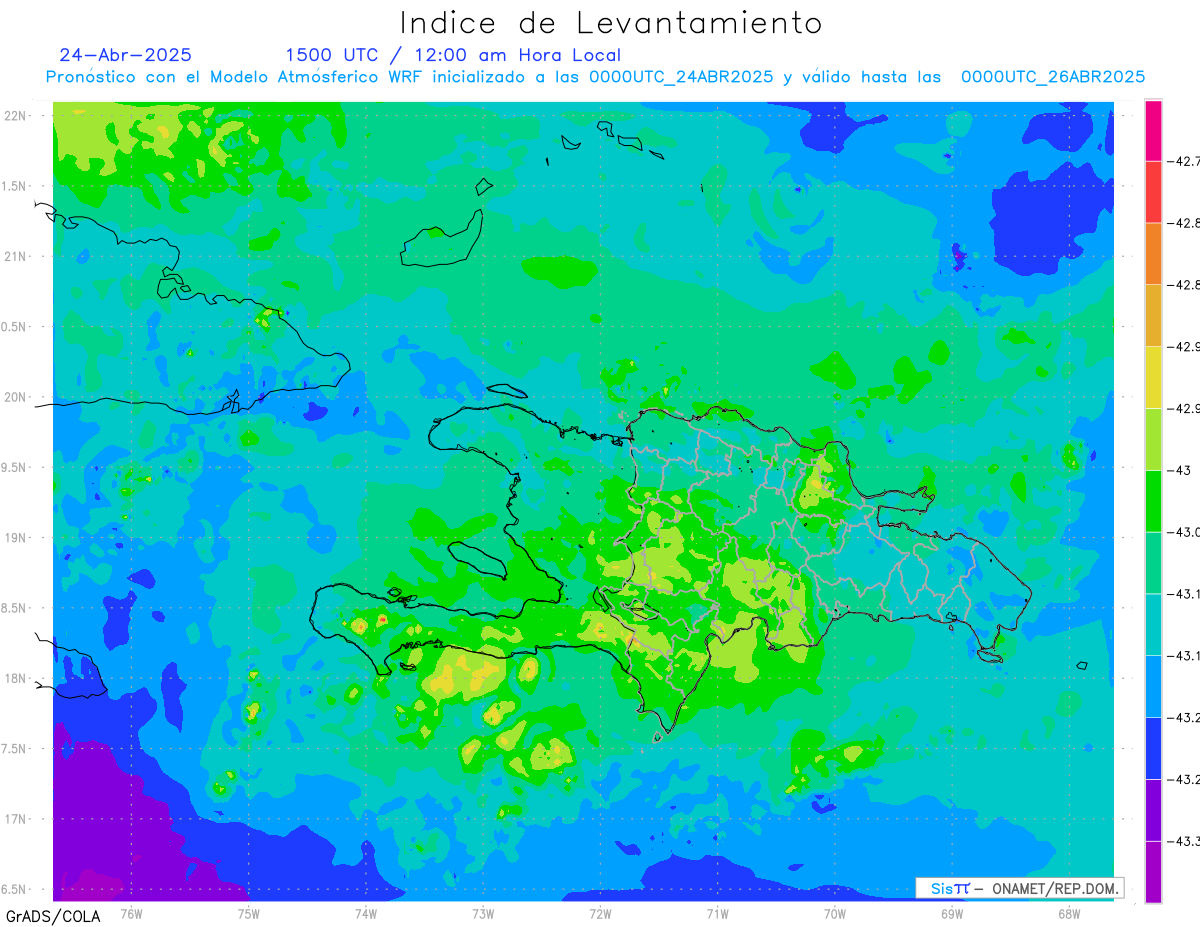Image resolution: width=1200 pixels, height=927 pixels.
Task: Click the gold color scale segment
Action: coord(1153,316)
